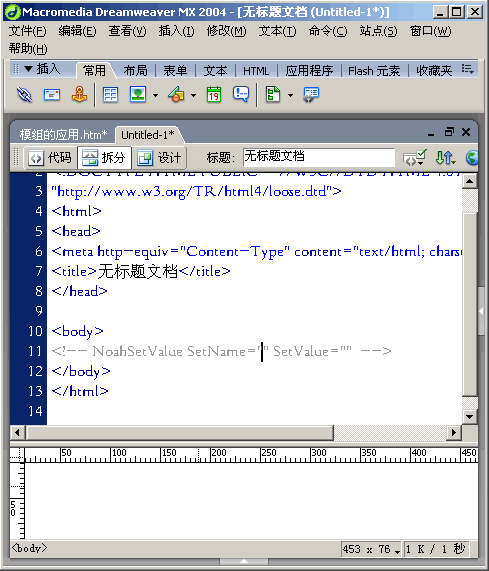The image size is (489, 571).
Task: Open the Tag Chooser icon
Action: tap(311, 95)
